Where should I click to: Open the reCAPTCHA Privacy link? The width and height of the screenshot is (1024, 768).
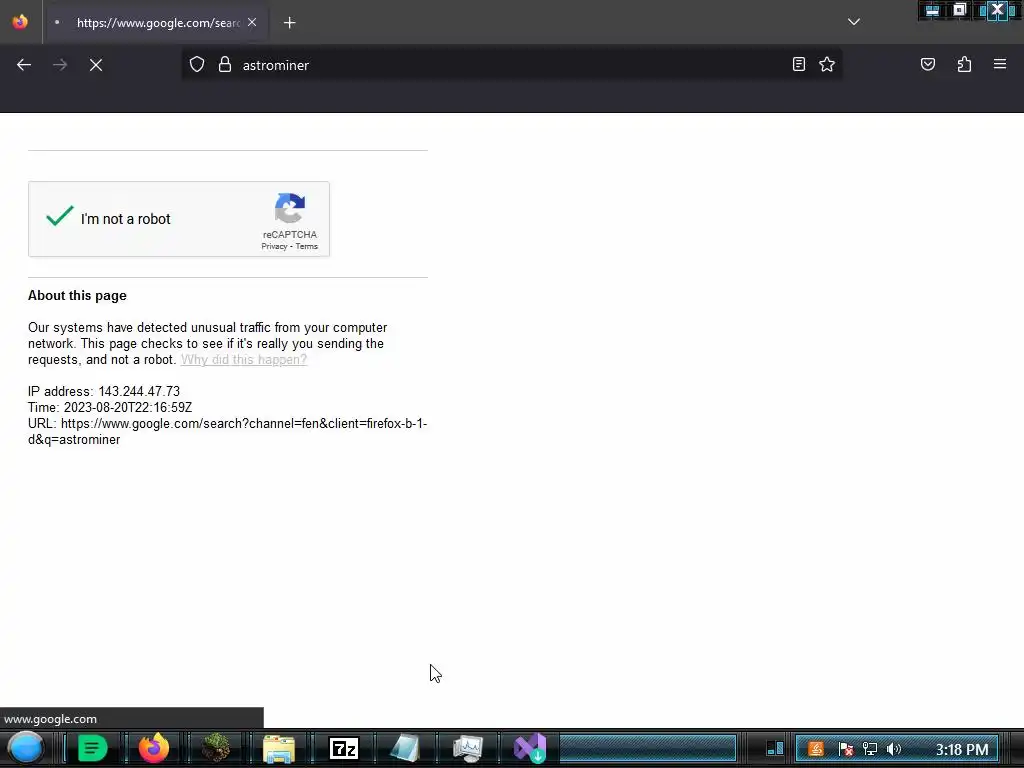[274, 246]
